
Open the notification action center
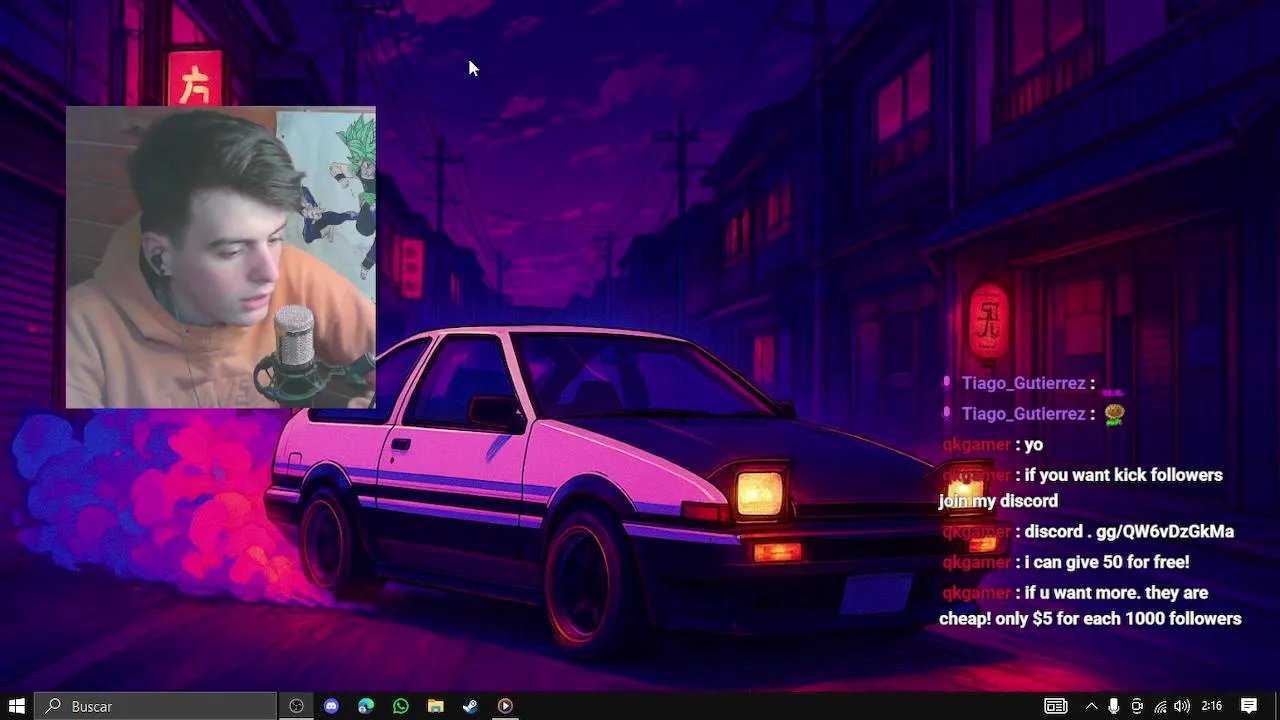[1249, 706]
